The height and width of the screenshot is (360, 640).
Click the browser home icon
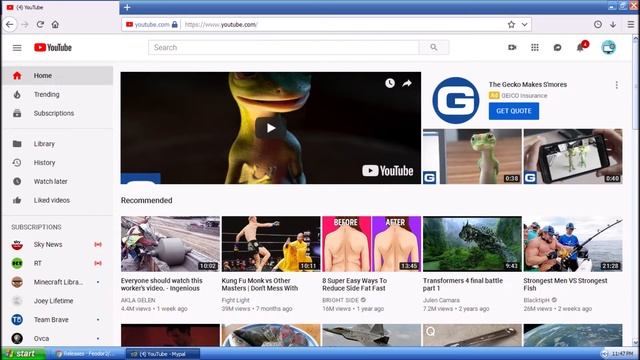[x=55, y=24]
